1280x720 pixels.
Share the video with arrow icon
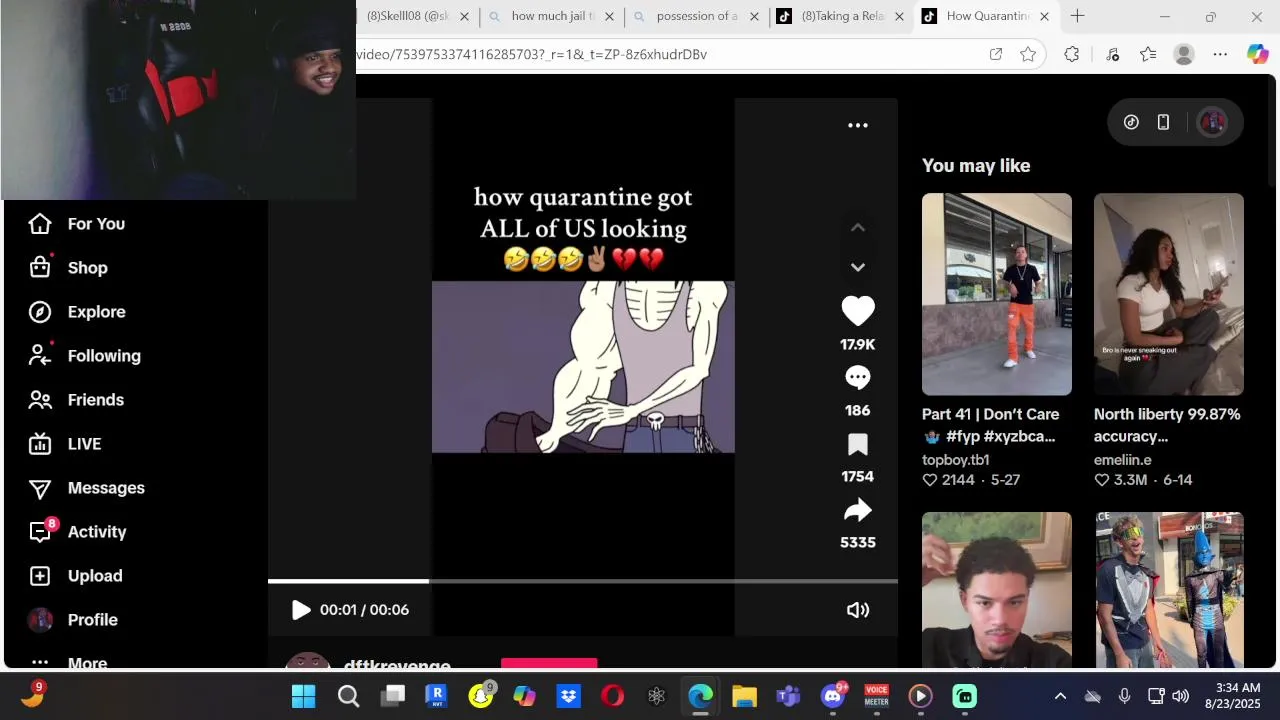pos(858,510)
